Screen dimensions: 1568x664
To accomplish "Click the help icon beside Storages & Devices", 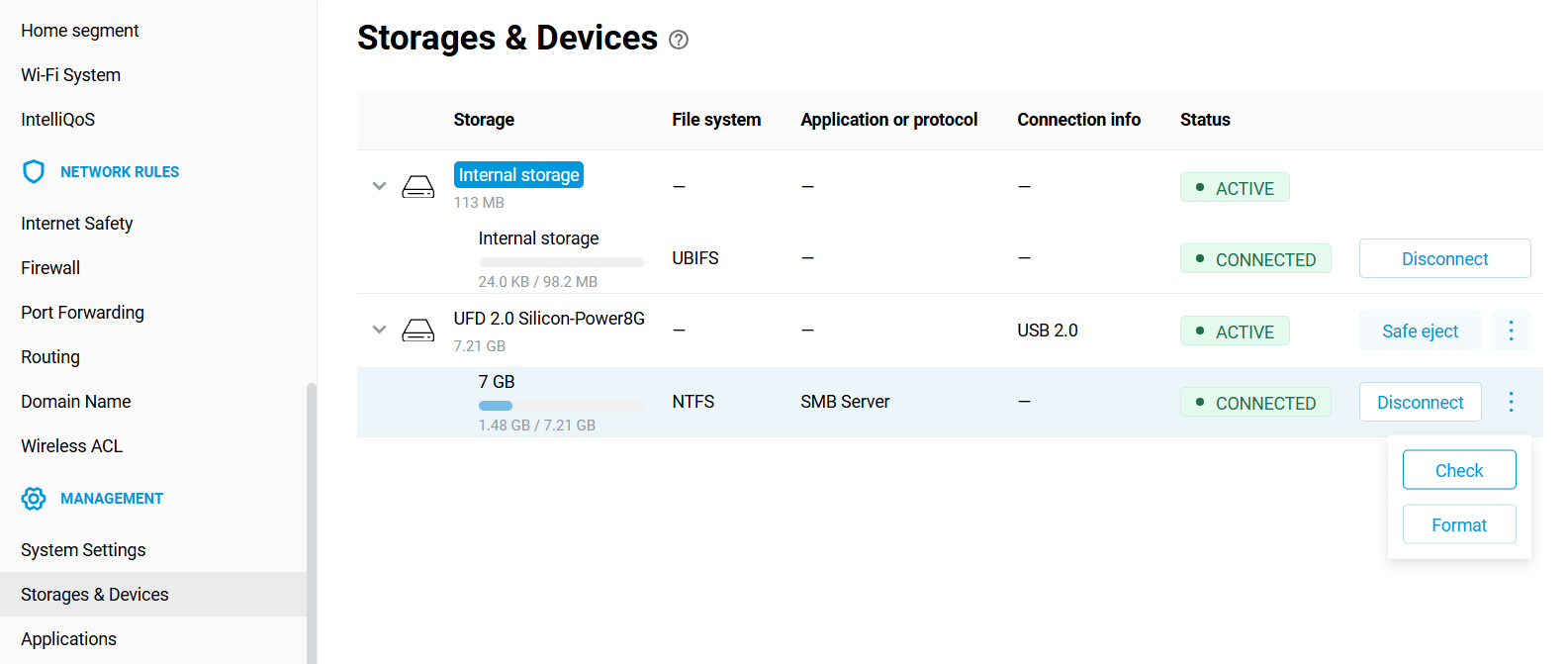I will tap(679, 40).
